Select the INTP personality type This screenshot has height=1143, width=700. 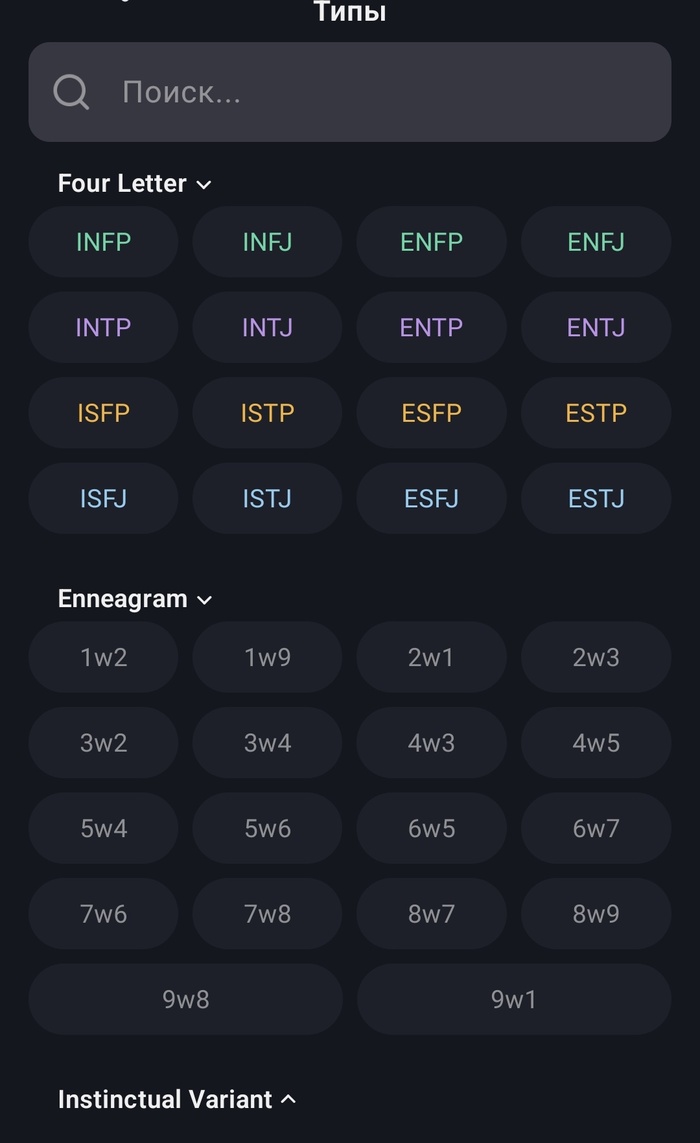(x=103, y=327)
